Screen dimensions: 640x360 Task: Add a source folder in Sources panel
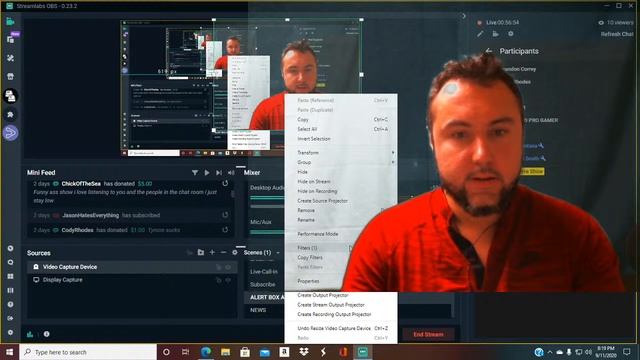[x=200, y=253]
